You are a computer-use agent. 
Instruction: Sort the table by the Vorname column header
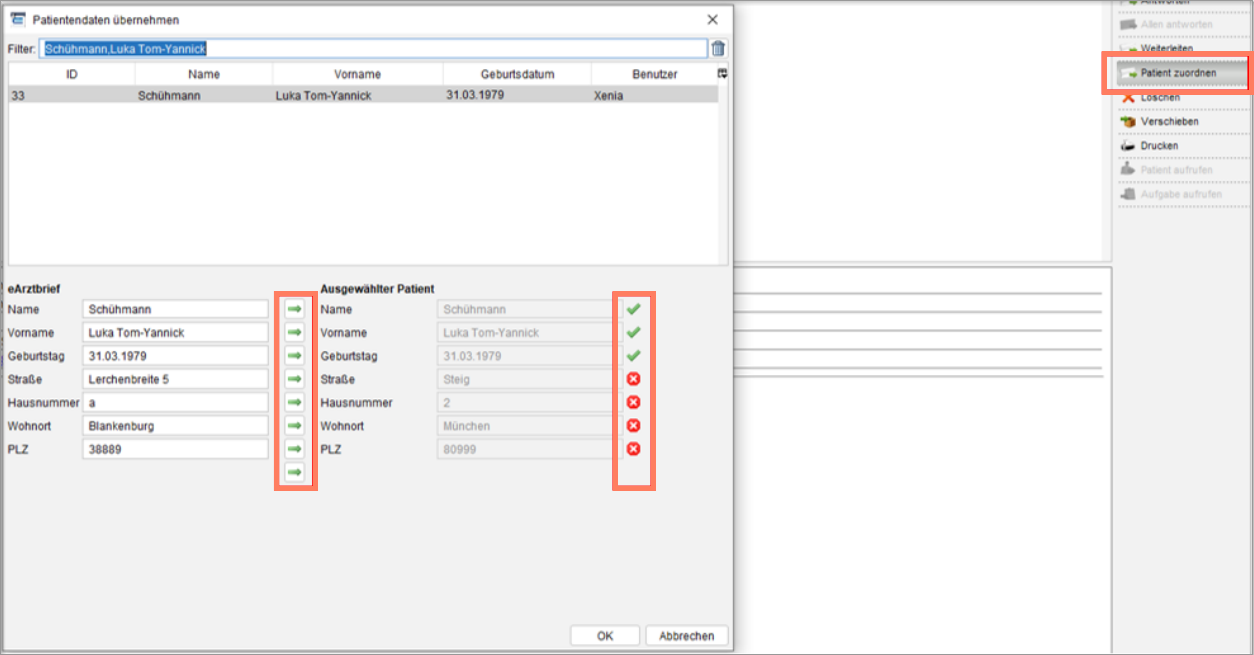click(357, 74)
